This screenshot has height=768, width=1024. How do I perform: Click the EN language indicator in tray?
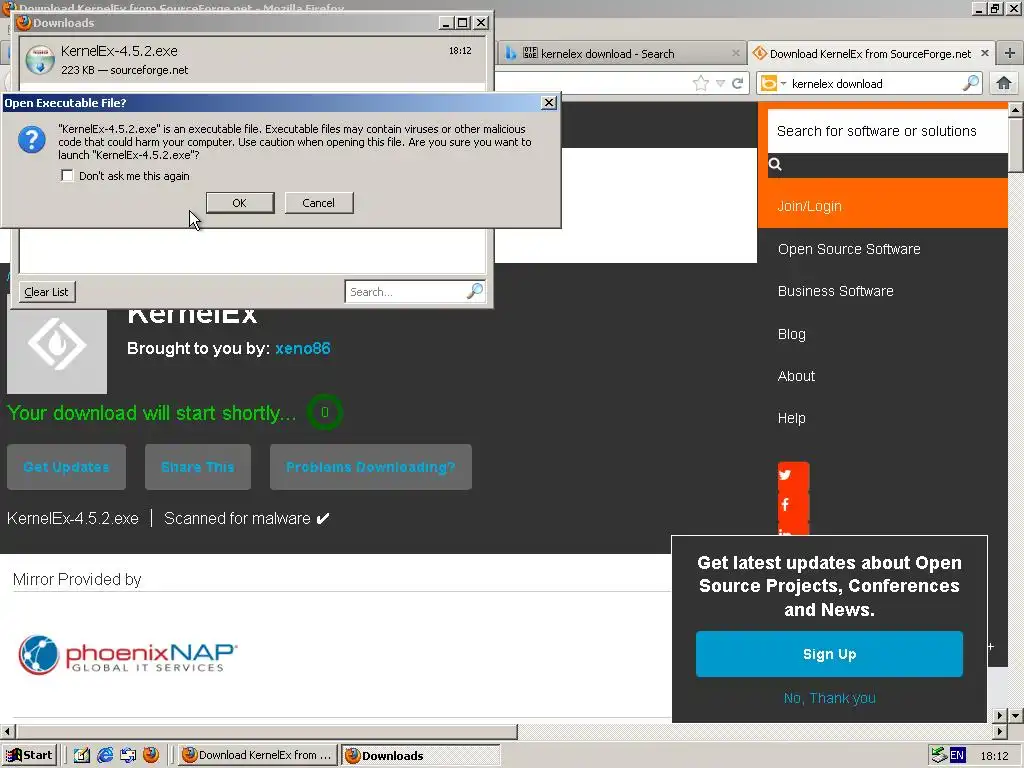pos(957,755)
